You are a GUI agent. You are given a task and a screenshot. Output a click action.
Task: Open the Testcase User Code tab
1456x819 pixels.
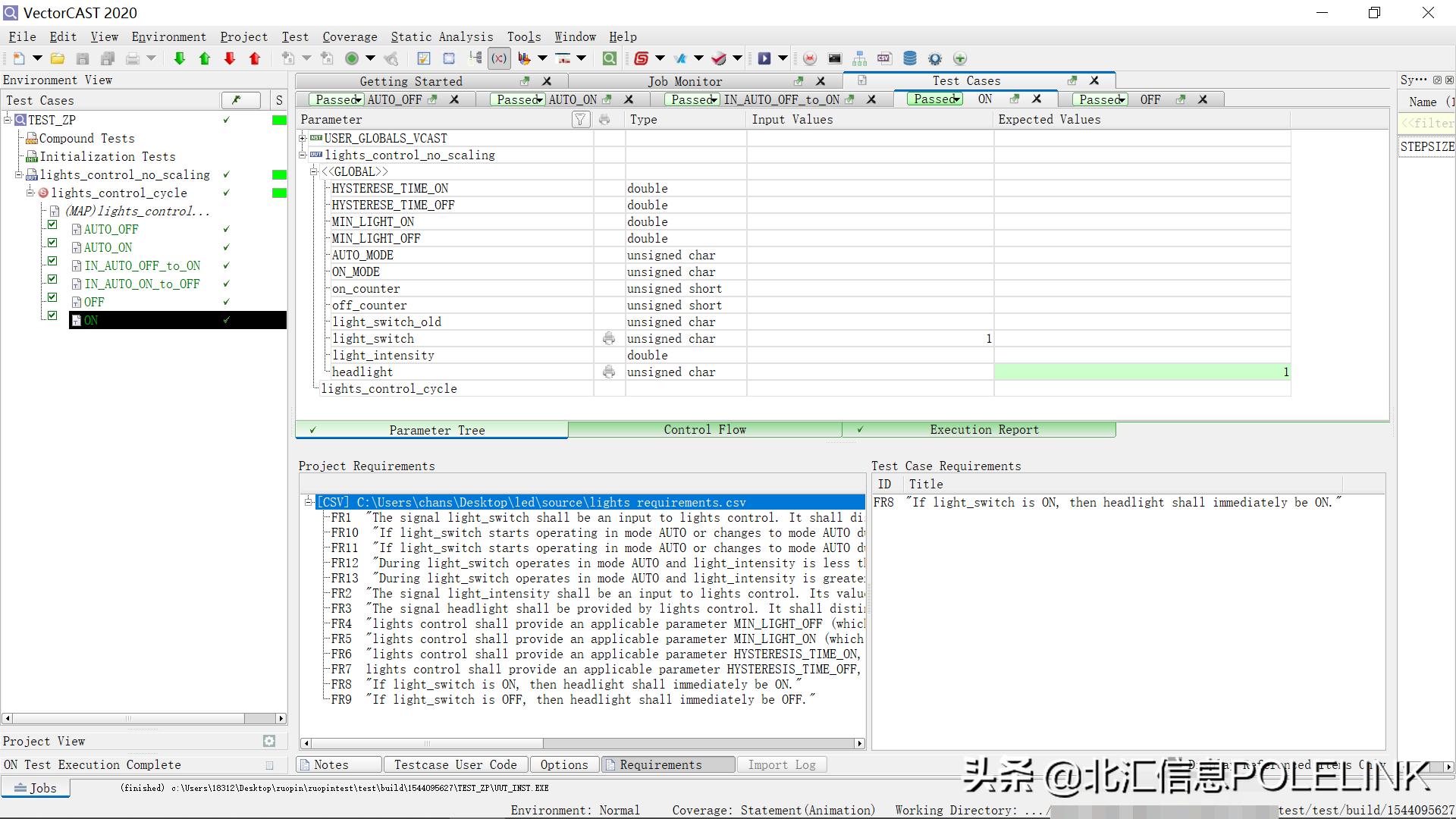coord(455,764)
